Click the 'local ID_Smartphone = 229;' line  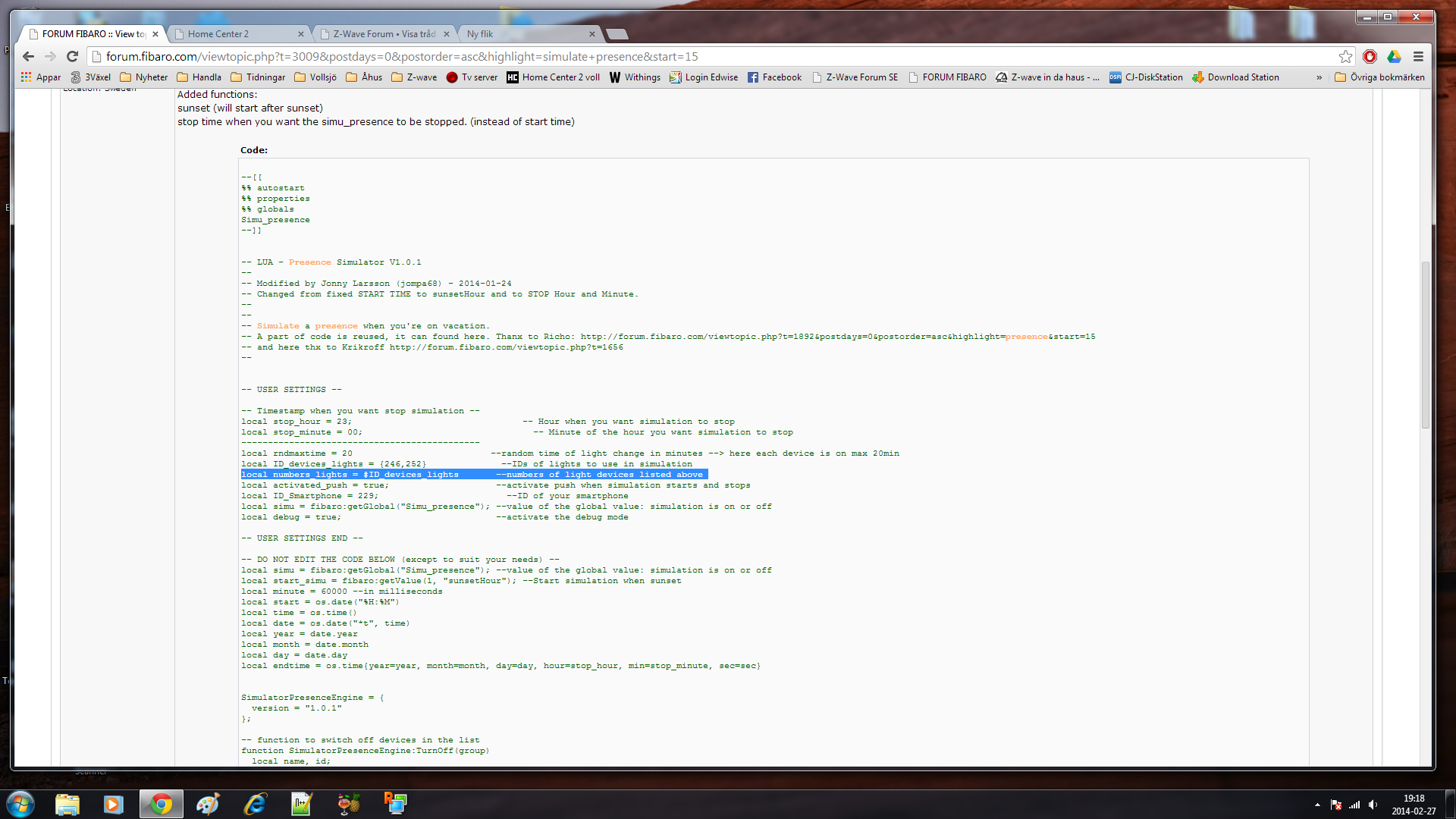pos(309,496)
